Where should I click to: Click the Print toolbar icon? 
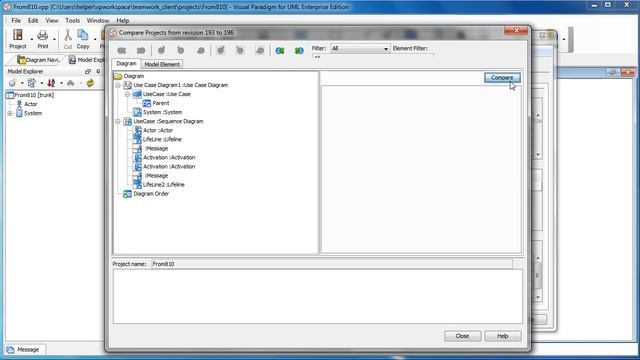[x=42, y=35]
